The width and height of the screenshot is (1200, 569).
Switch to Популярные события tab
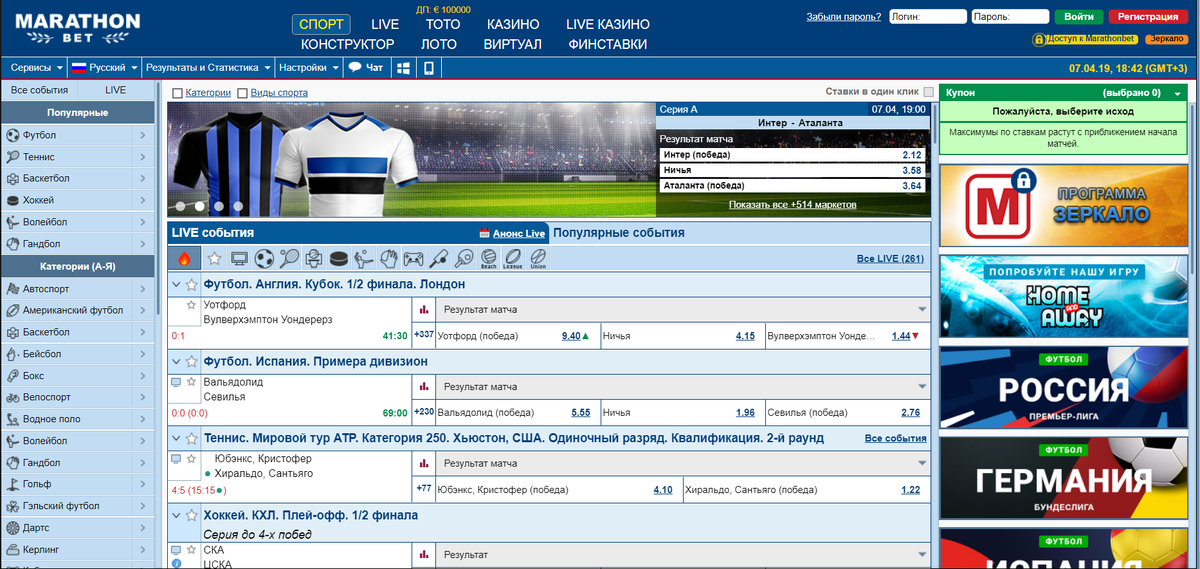[619, 233]
